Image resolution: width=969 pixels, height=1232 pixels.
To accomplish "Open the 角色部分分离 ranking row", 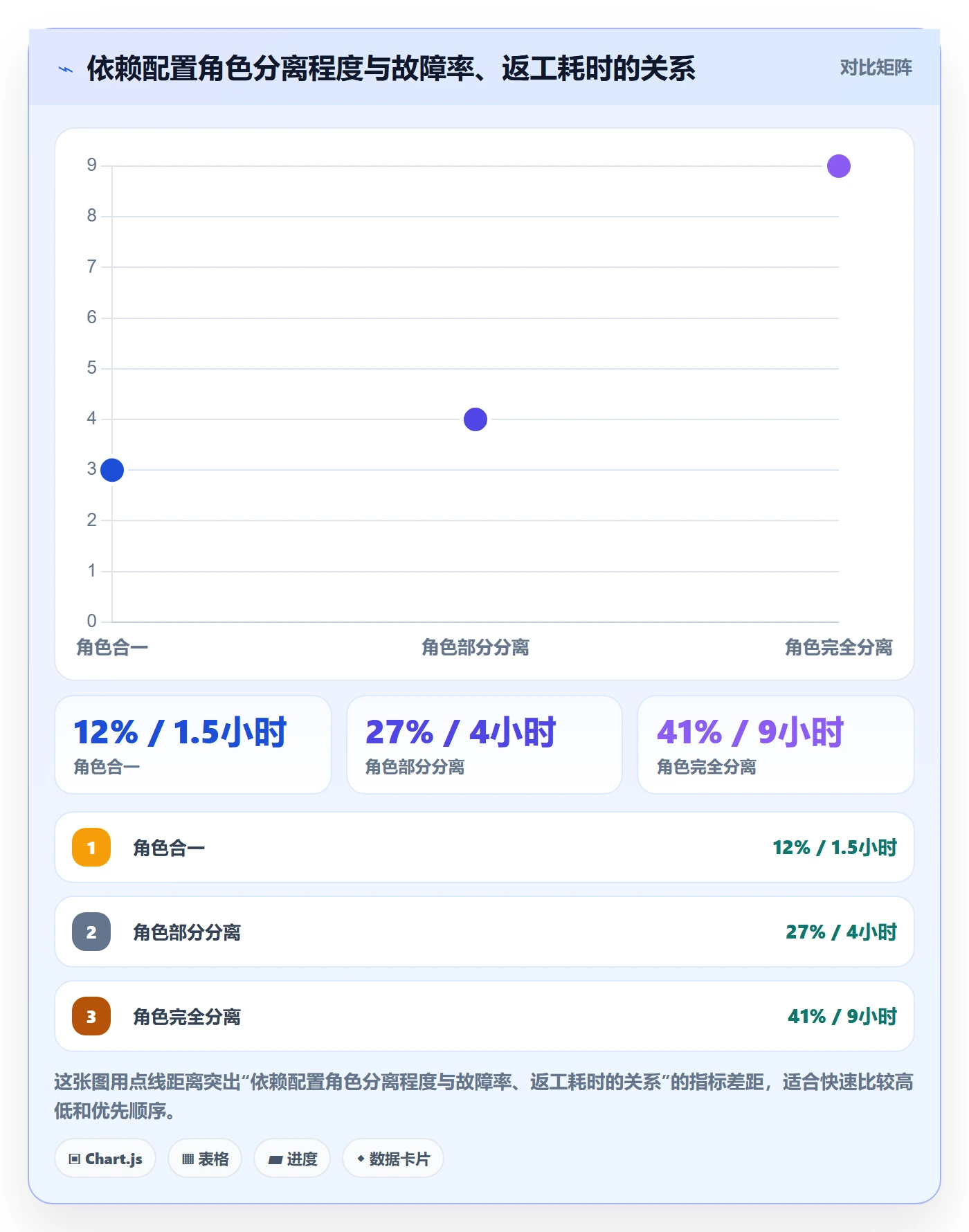I will [x=484, y=932].
